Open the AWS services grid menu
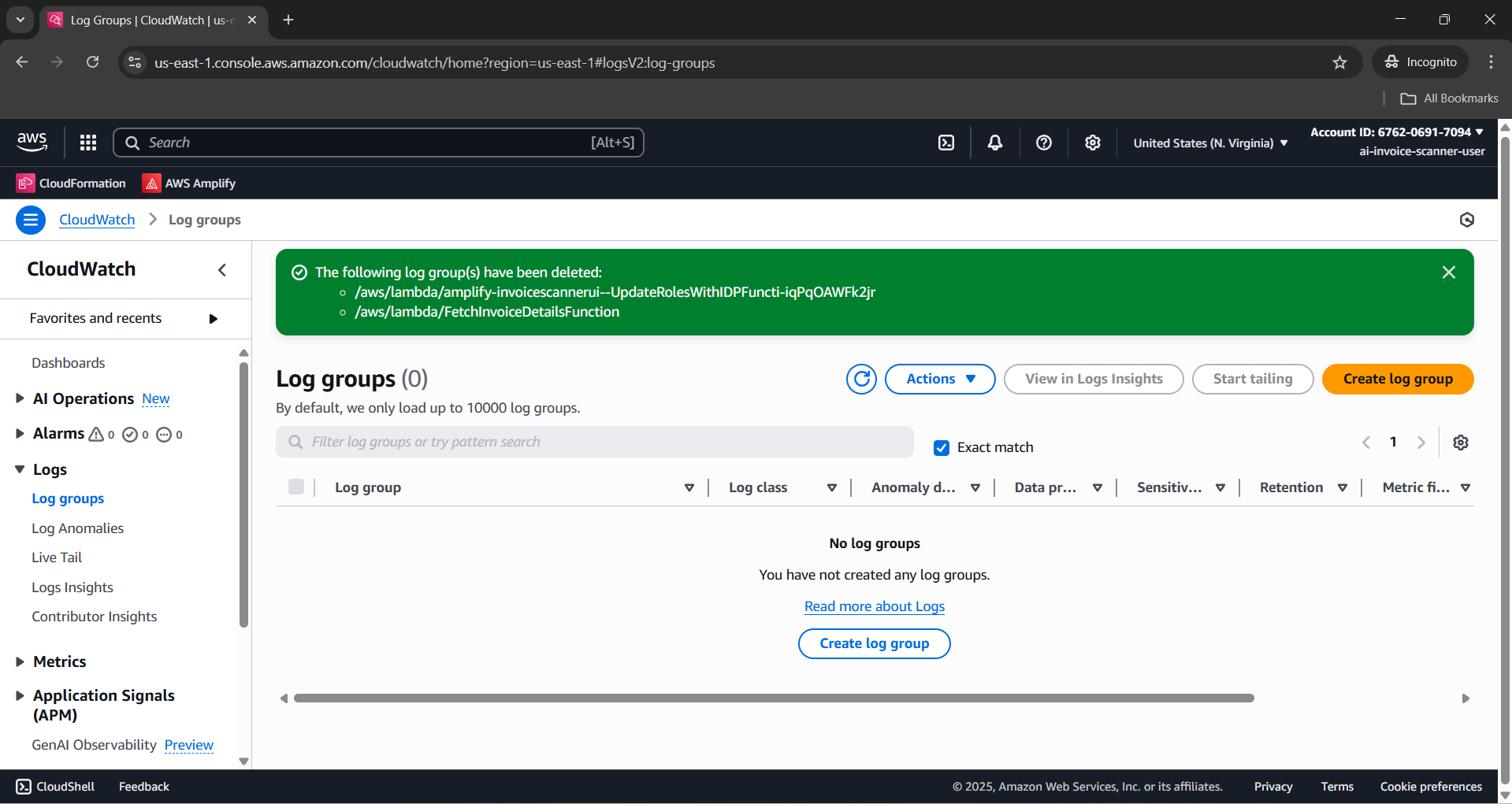The image size is (1512, 804). click(x=87, y=143)
